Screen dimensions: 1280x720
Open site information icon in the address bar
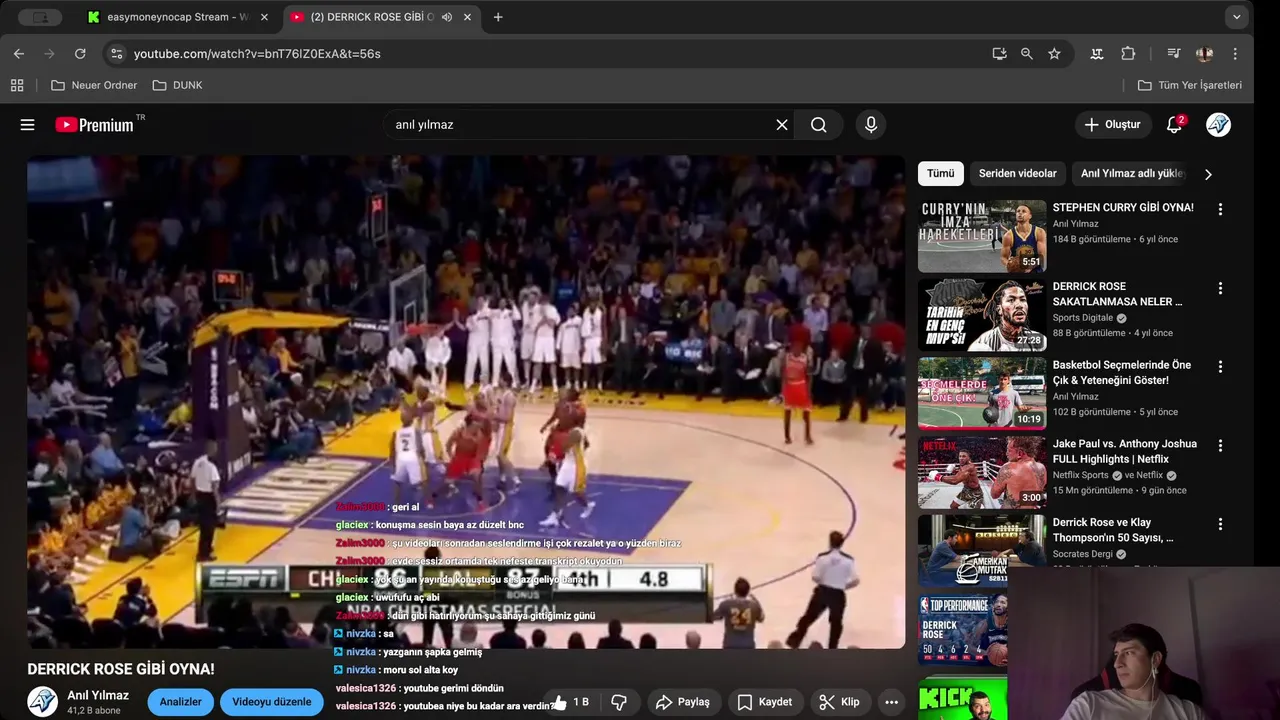coord(116,54)
